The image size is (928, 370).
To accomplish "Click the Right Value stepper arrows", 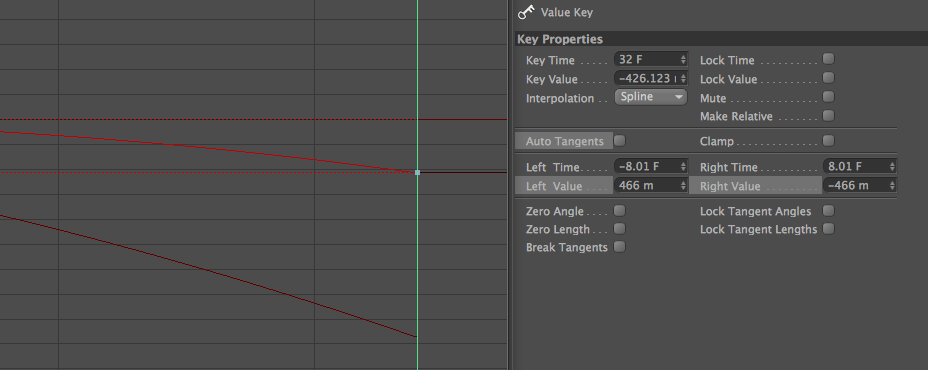I will (892, 186).
